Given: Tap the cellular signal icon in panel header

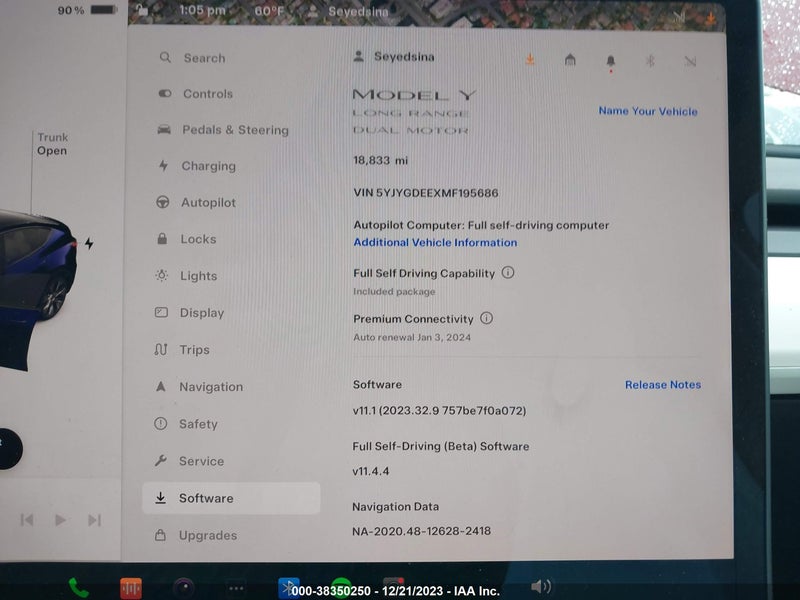Looking at the screenshot, I should click(690, 62).
